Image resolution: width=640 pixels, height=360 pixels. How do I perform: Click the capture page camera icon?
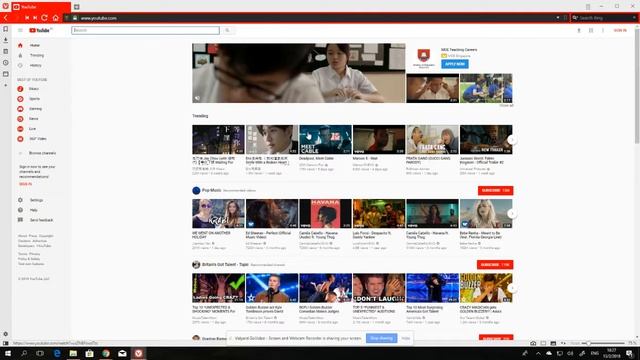533,343
